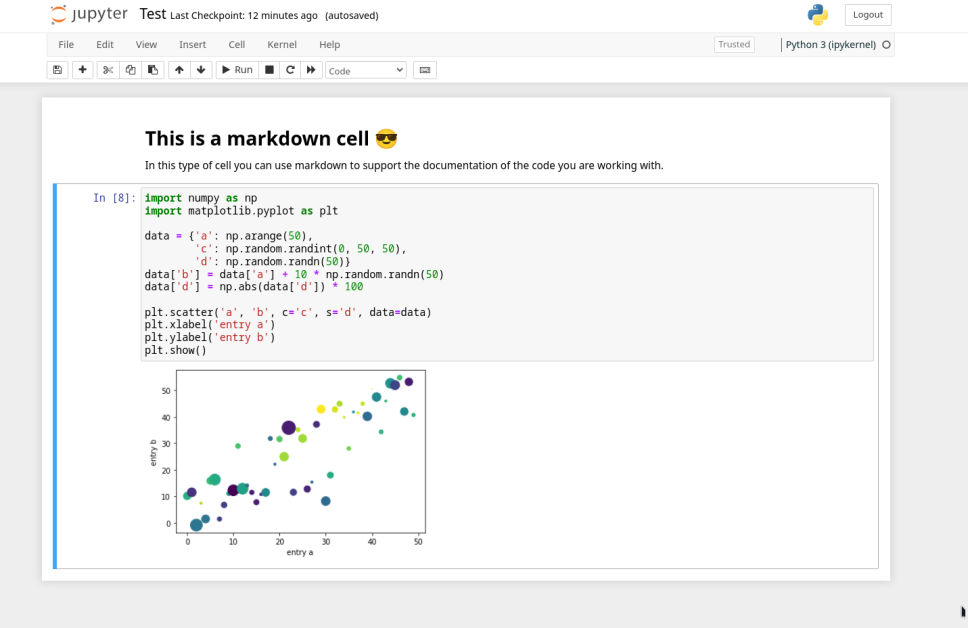Rename the notebook title Test
Screen dimensions: 968x628
click(x=152, y=14)
